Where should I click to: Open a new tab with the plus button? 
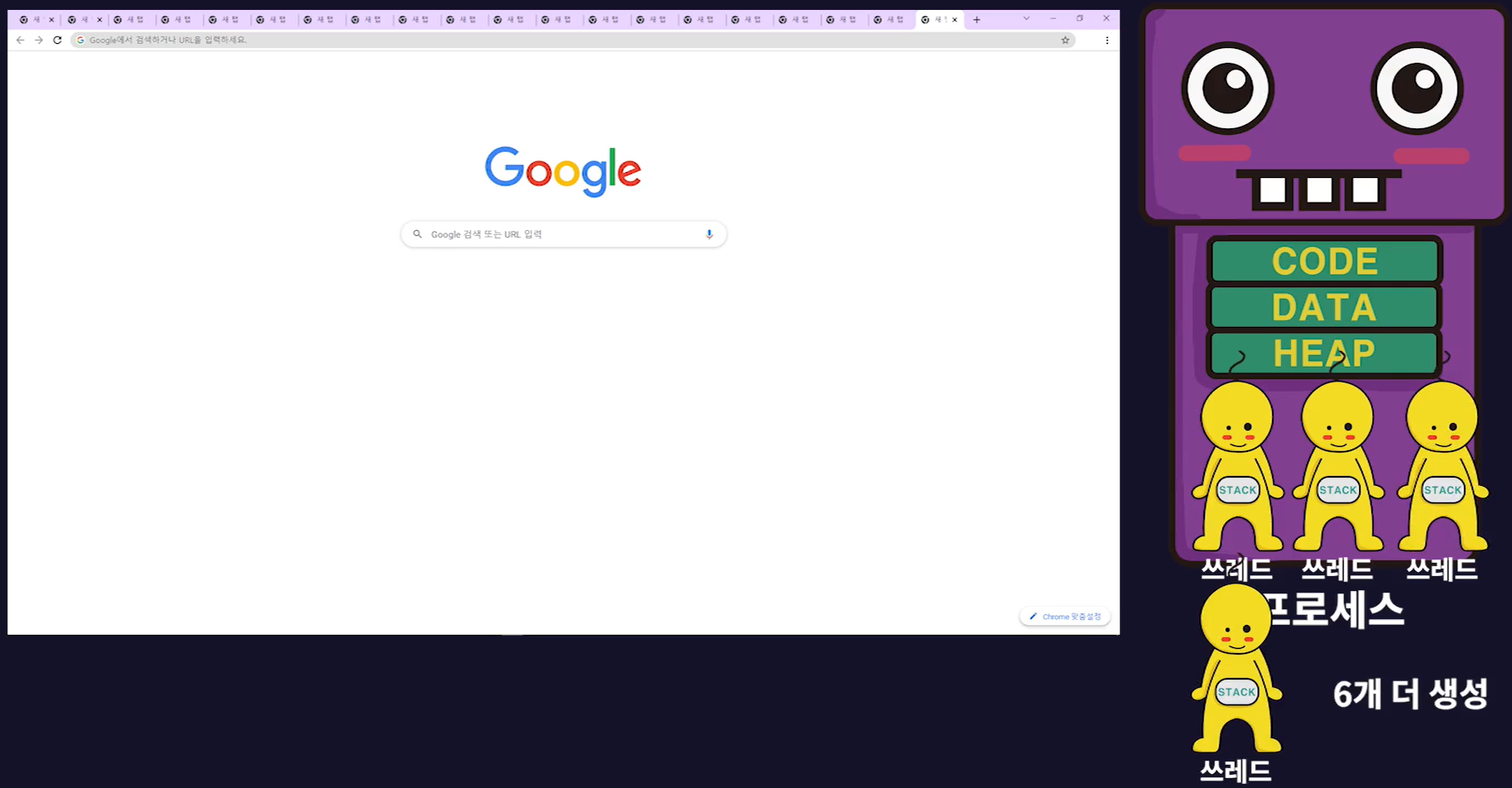point(977,20)
